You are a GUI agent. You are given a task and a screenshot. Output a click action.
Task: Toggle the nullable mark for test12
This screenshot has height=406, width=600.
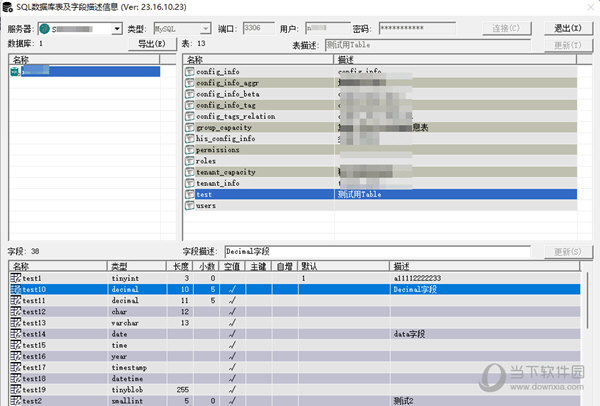231,311
